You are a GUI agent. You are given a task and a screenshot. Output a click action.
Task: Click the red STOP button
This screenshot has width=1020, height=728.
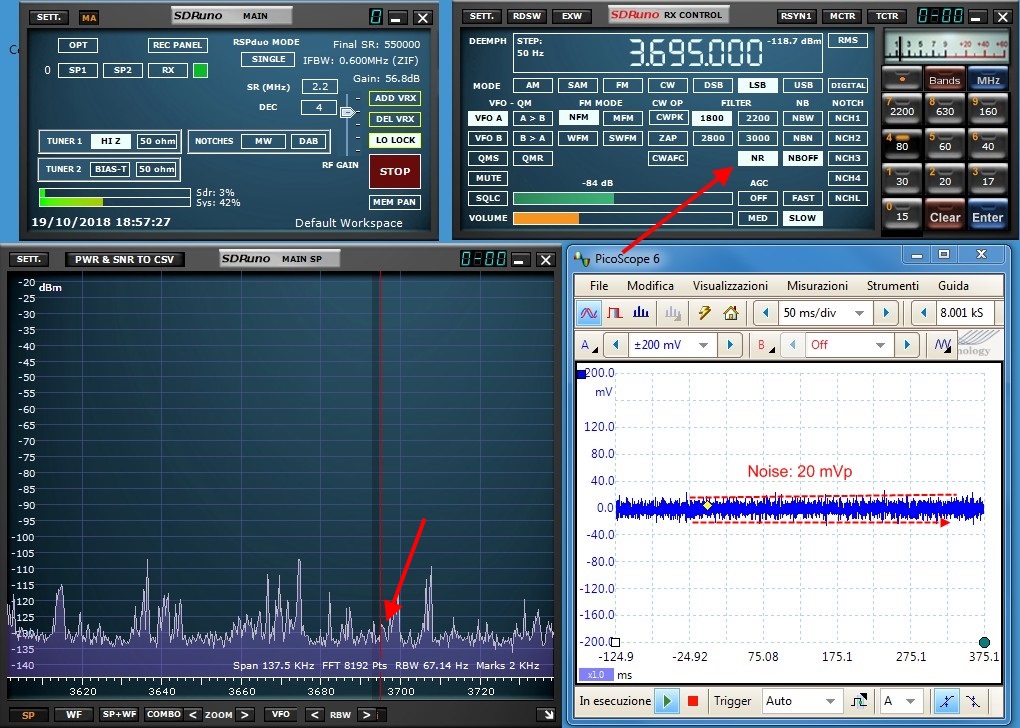tap(395, 172)
